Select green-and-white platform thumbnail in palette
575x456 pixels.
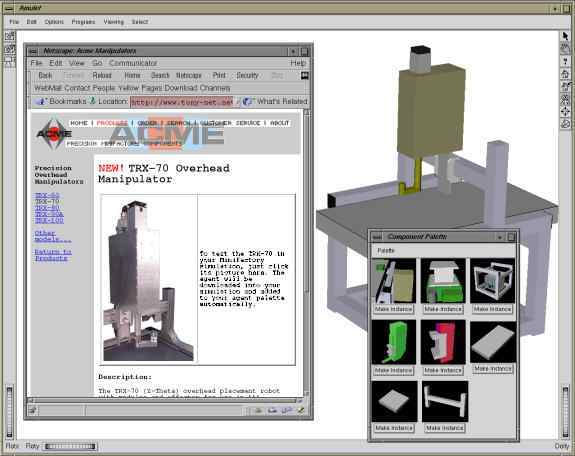click(x=443, y=281)
